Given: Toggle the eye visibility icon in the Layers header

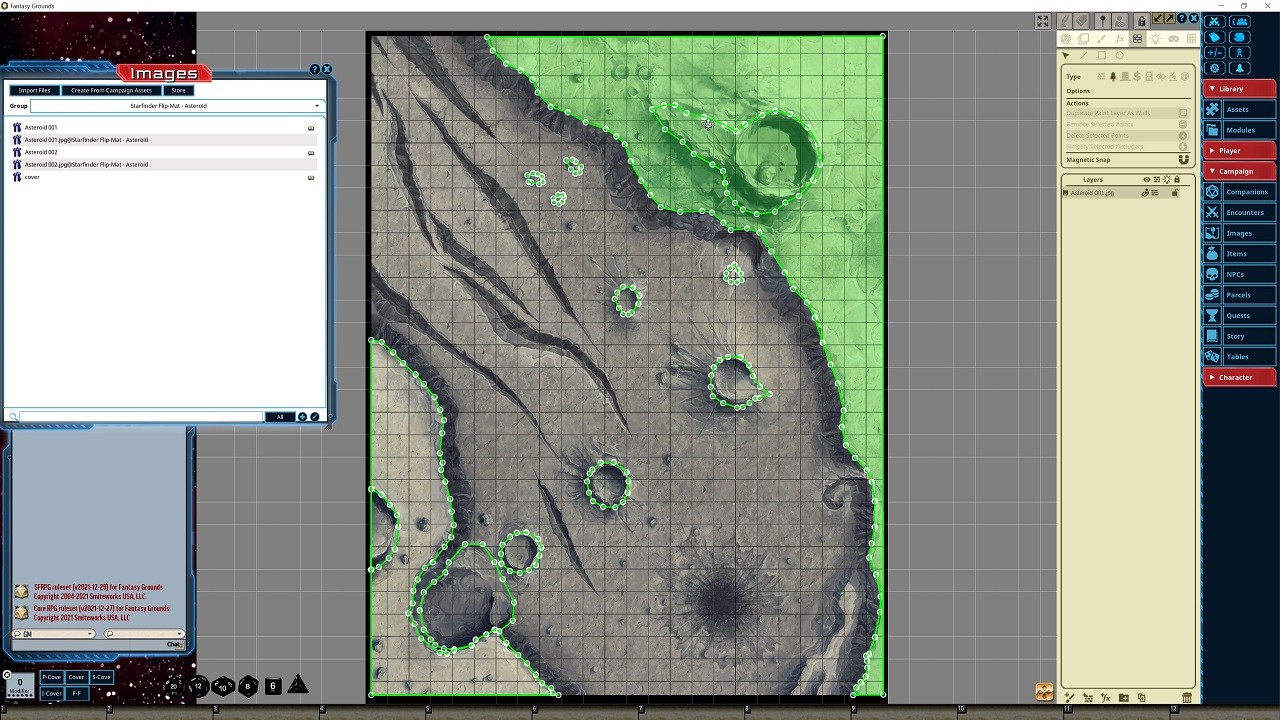Looking at the screenshot, I should (1146, 180).
